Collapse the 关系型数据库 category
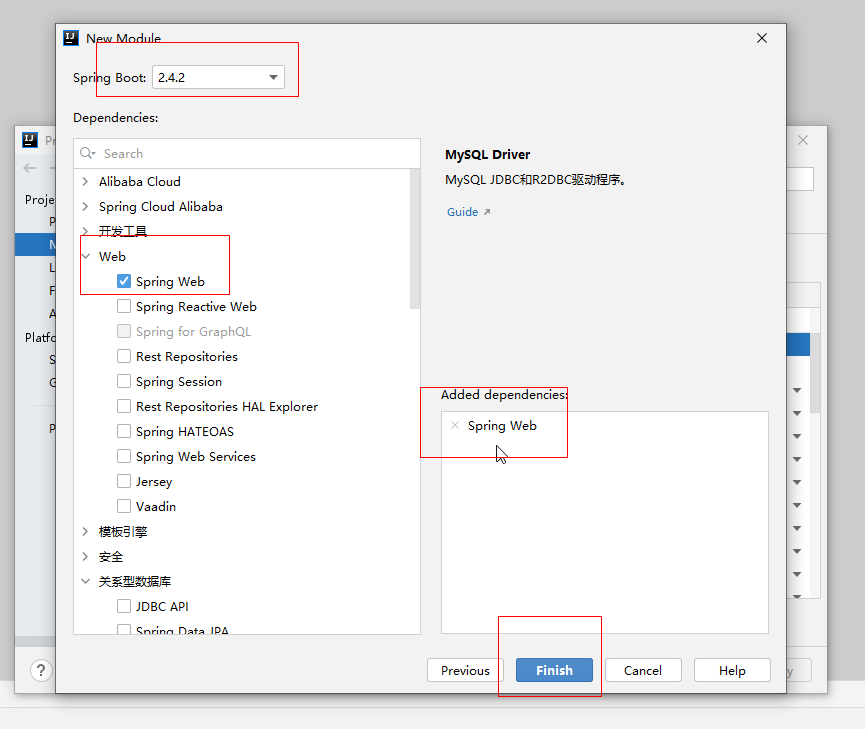 86,581
